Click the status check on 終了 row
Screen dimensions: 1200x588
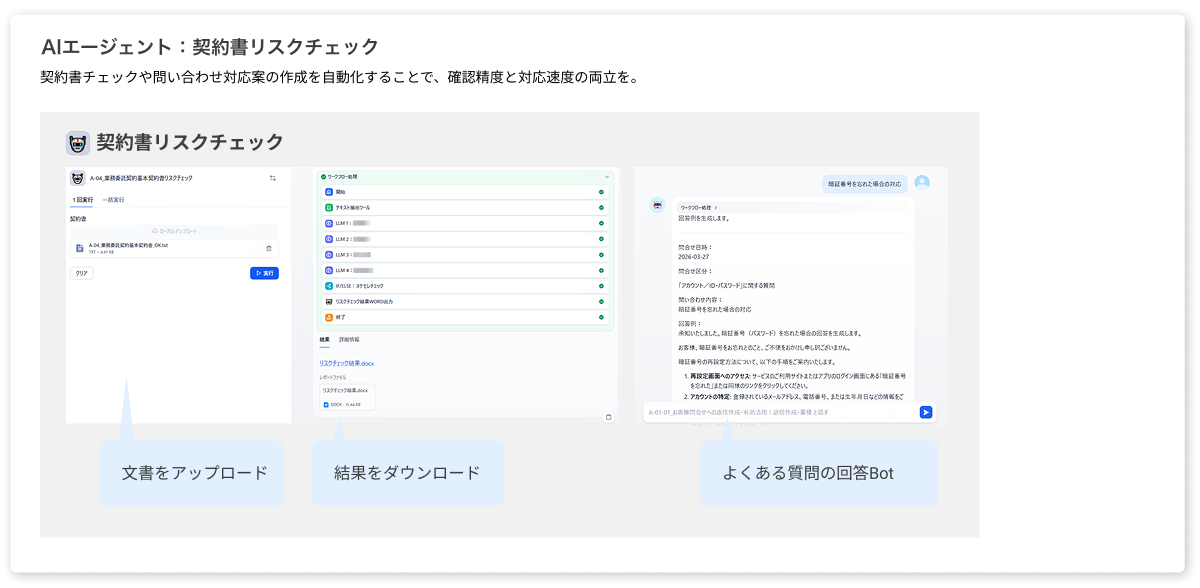[x=601, y=317]
